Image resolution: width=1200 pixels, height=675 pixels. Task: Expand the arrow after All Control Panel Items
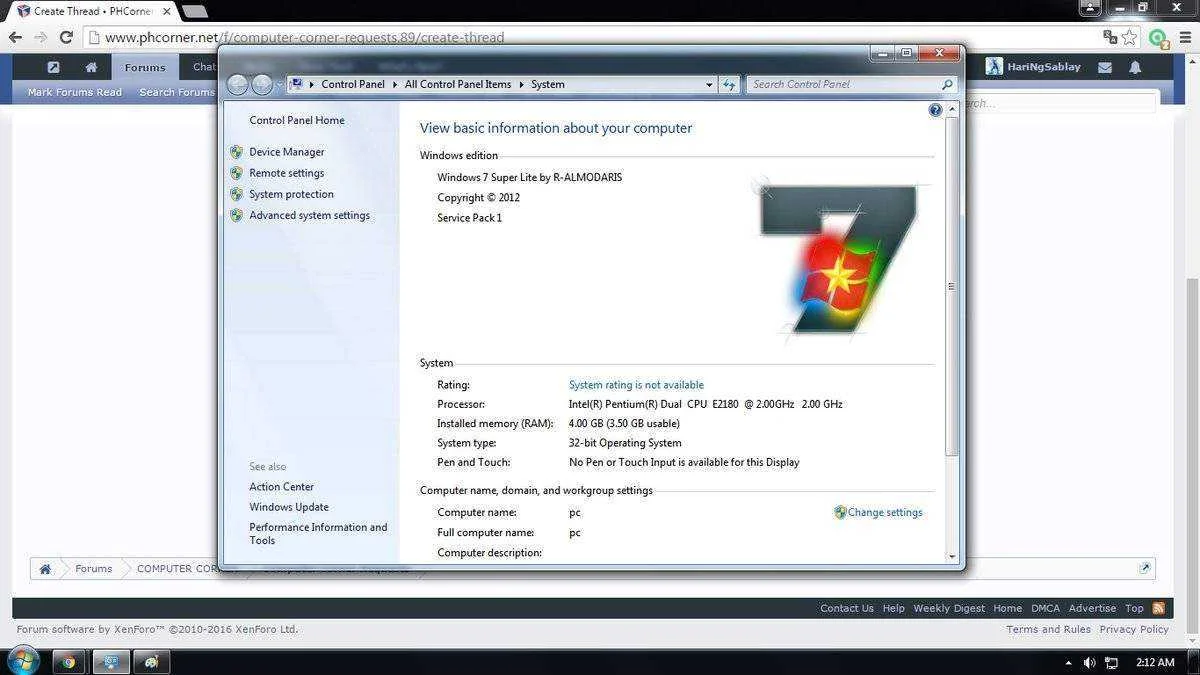521,85
